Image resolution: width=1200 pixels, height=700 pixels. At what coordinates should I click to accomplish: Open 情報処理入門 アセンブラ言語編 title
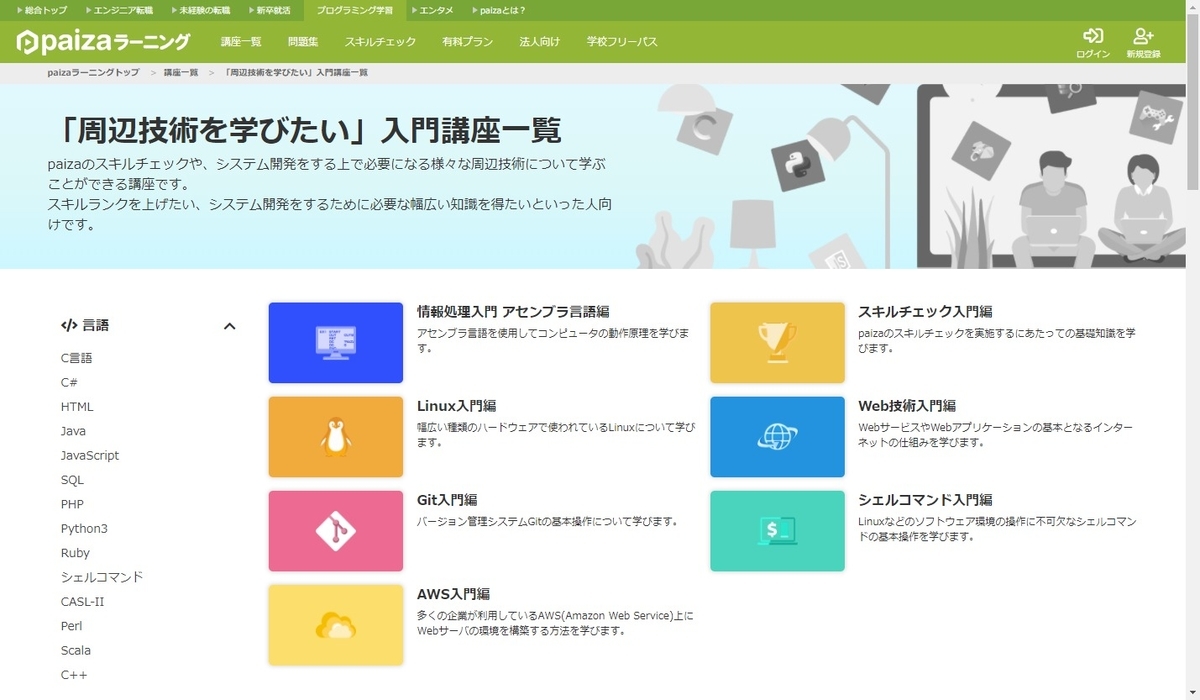[x=513, y=312]
